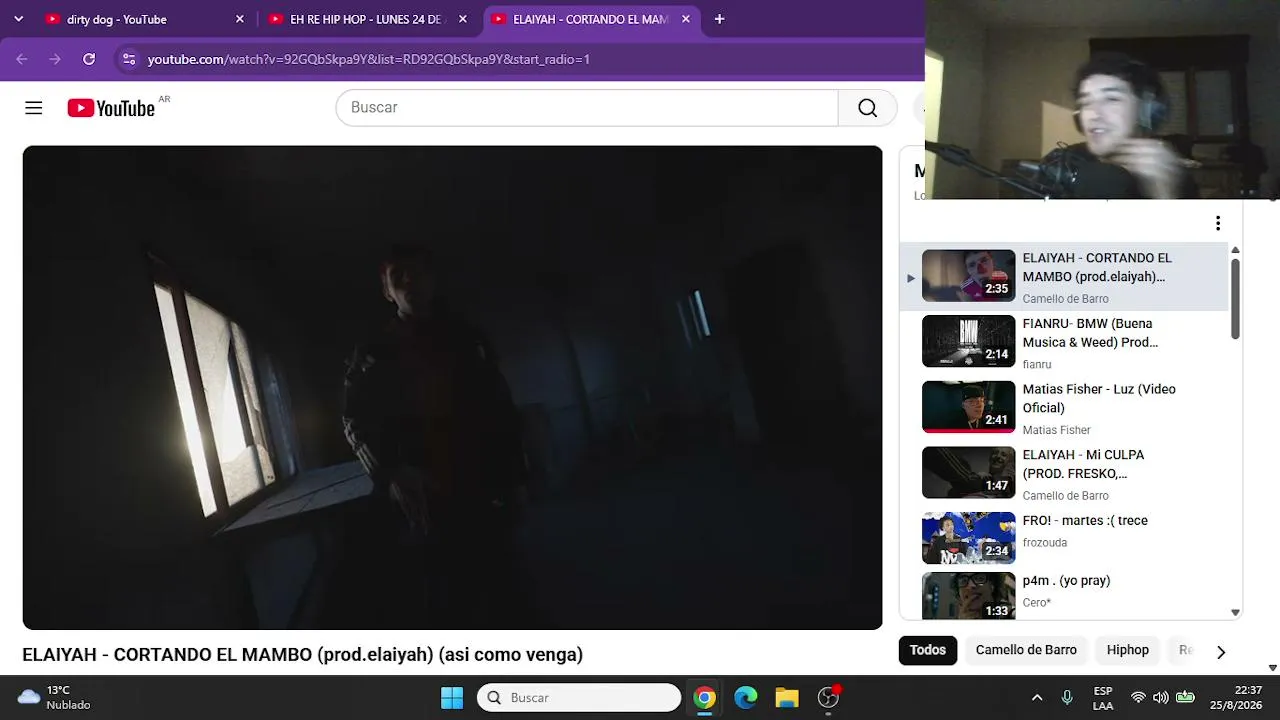Click FRO! - martes :( trece title

[x=1085, y=521]
